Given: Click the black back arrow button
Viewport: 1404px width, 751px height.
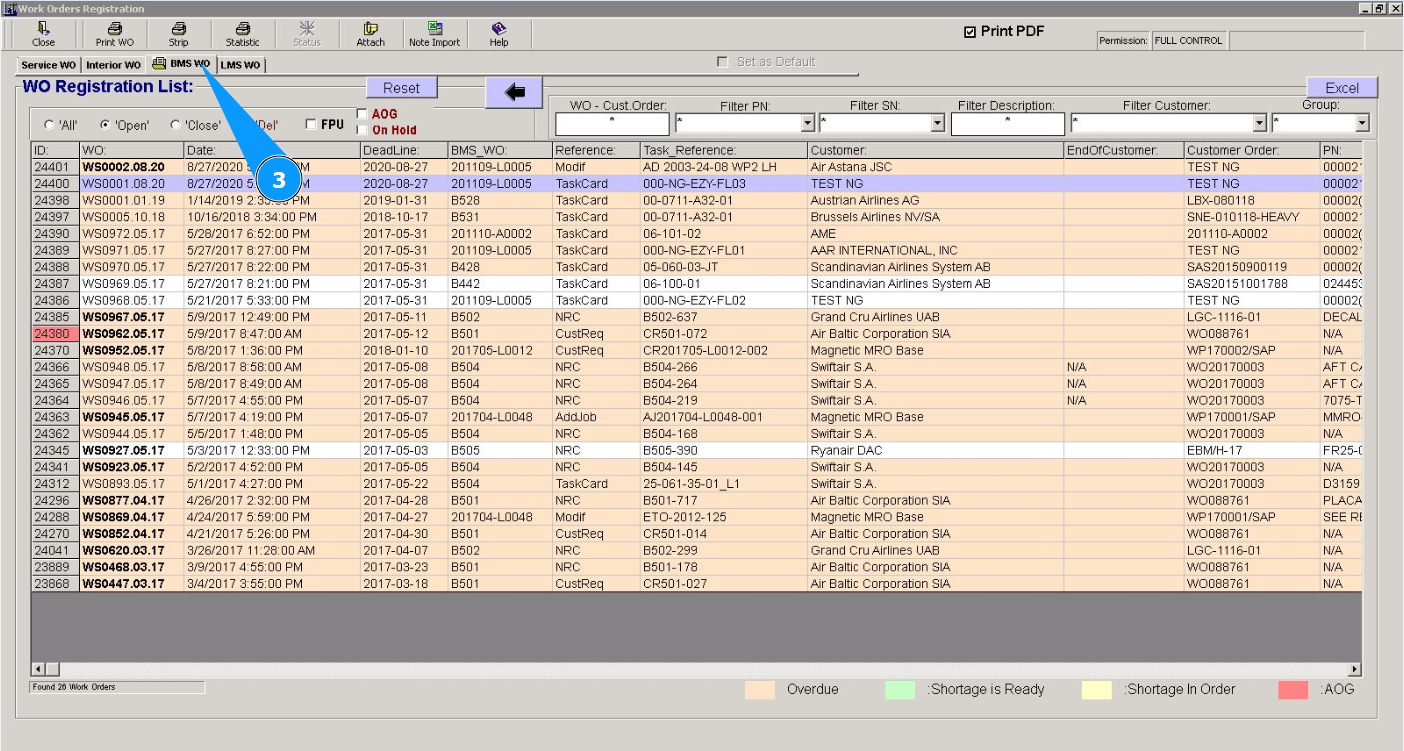Looking at the screenshot, I should (514, 92).
